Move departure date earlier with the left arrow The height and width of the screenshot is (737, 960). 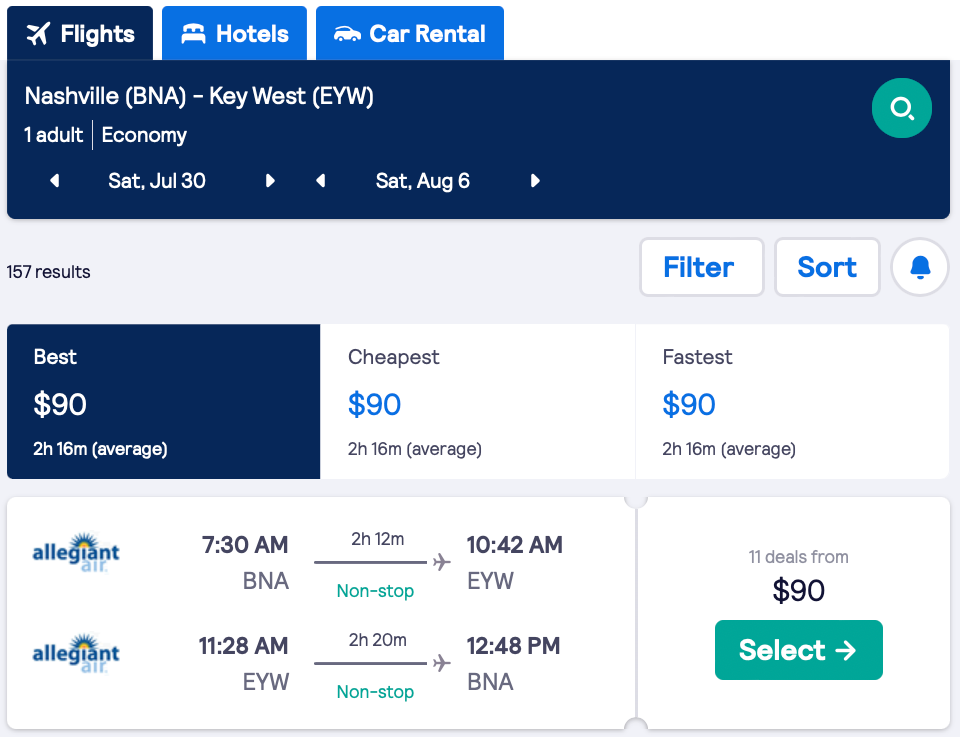click(53, 181)
